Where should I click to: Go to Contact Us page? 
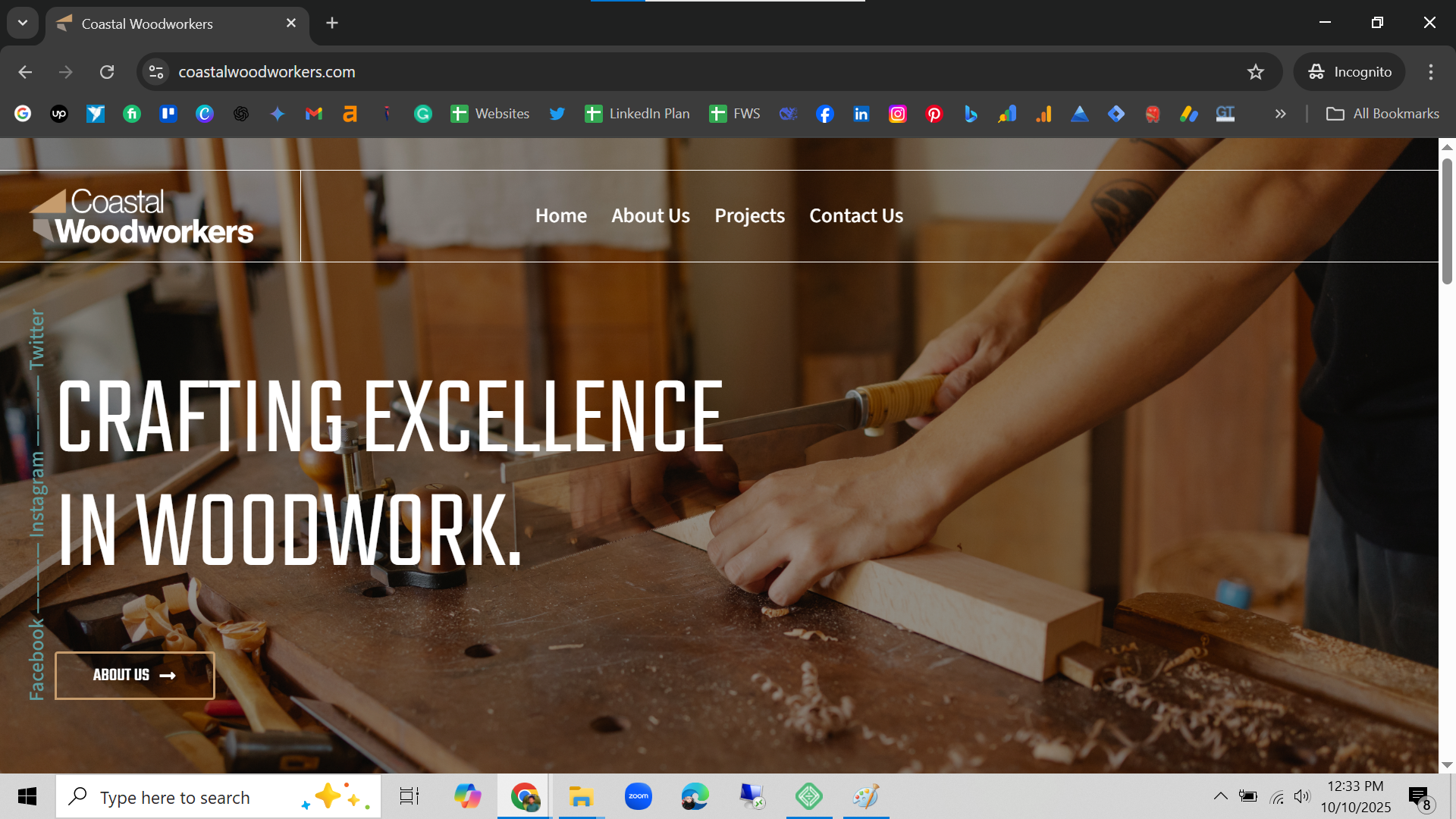856,216
